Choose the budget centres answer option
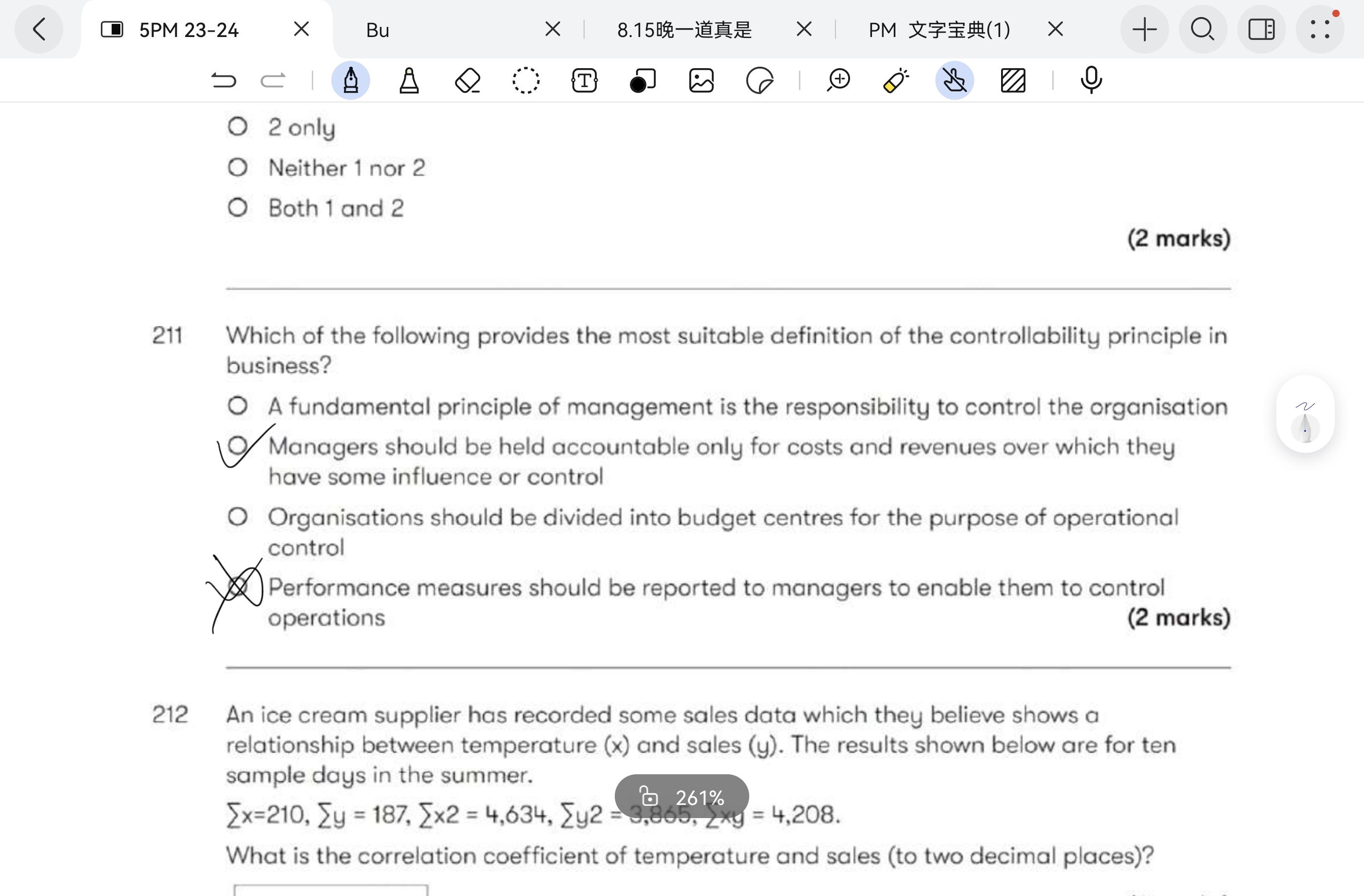 pos(237,517)
